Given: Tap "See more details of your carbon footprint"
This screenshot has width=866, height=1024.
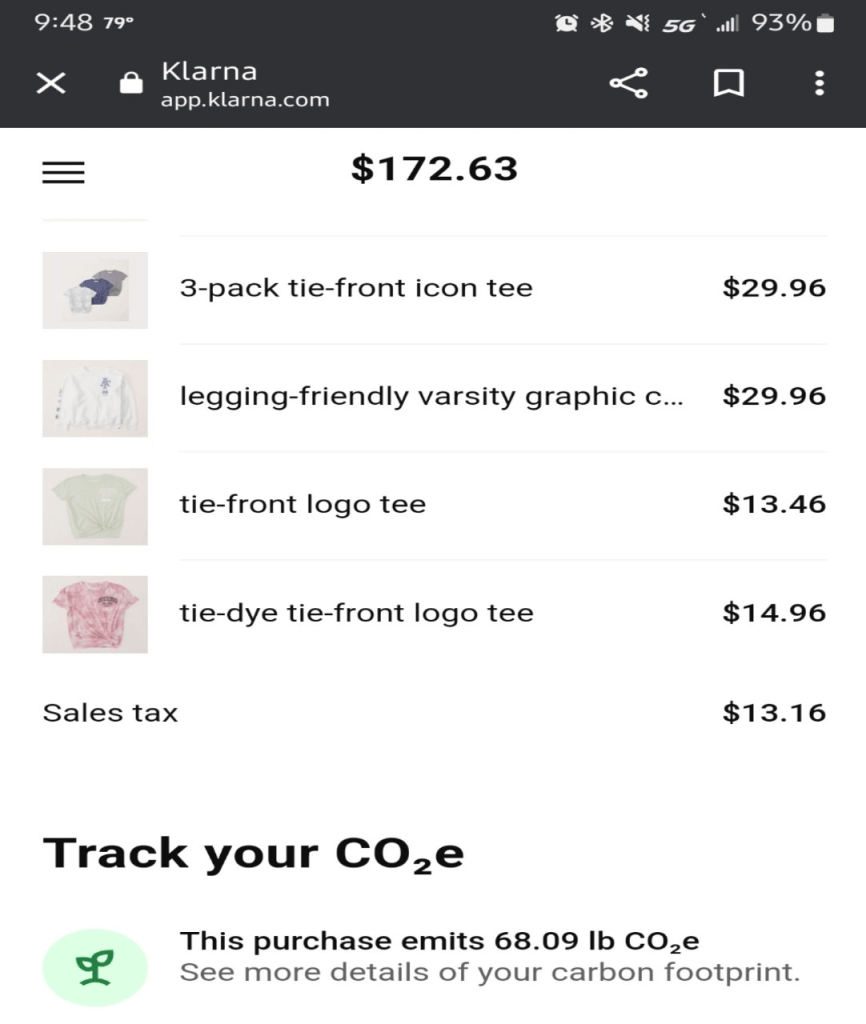Looking at the screenshot, I should (x=490, y=972).
